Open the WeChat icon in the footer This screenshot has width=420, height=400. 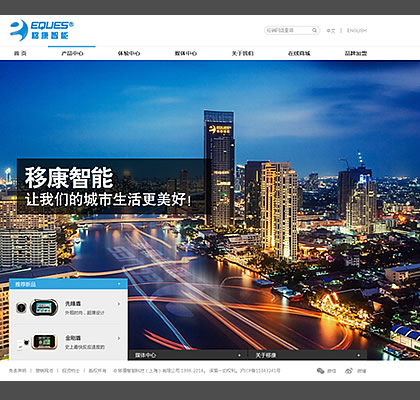click(320, 371)
